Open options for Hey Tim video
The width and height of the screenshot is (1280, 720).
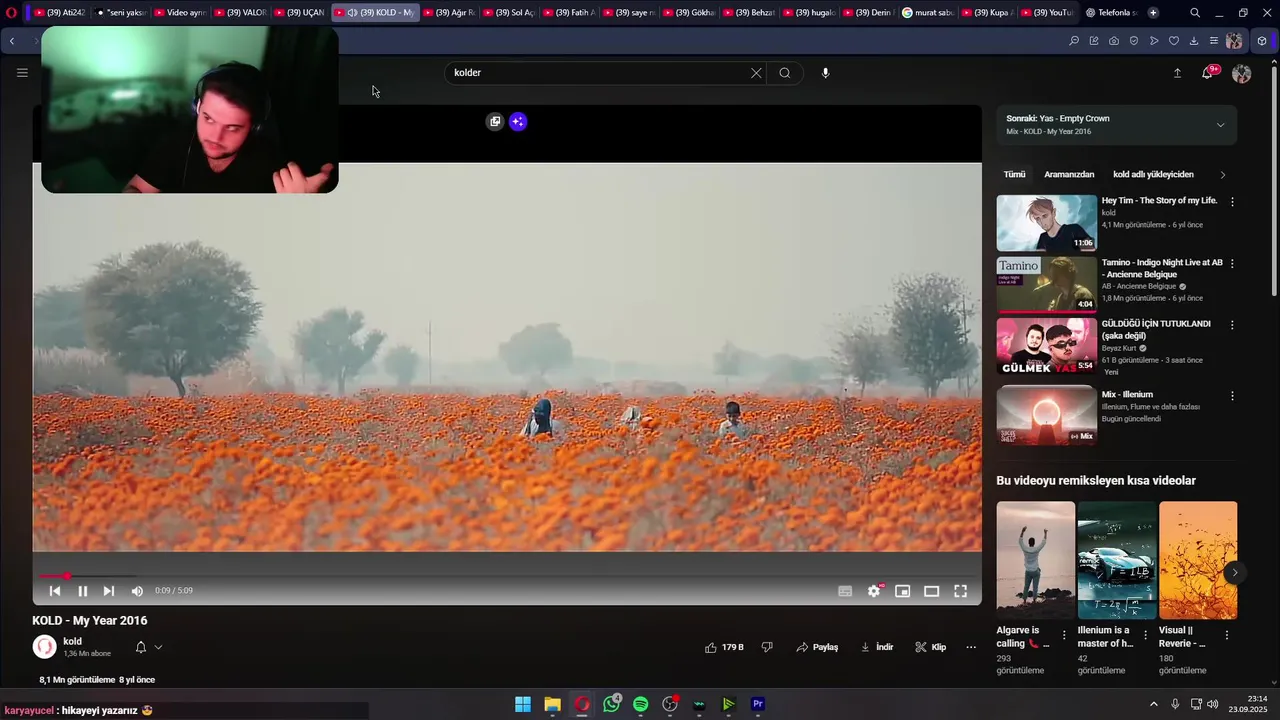pos(1232,201)
